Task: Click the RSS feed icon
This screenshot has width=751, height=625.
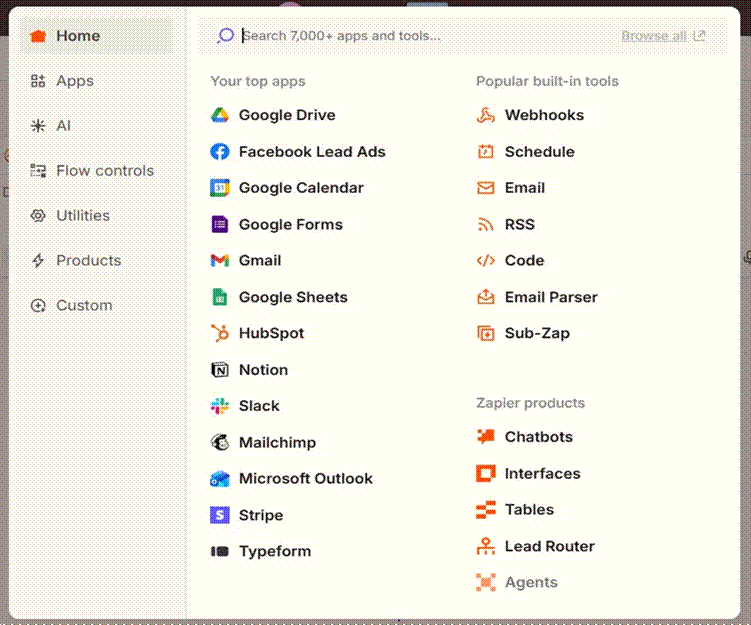Action: [486, 224]
